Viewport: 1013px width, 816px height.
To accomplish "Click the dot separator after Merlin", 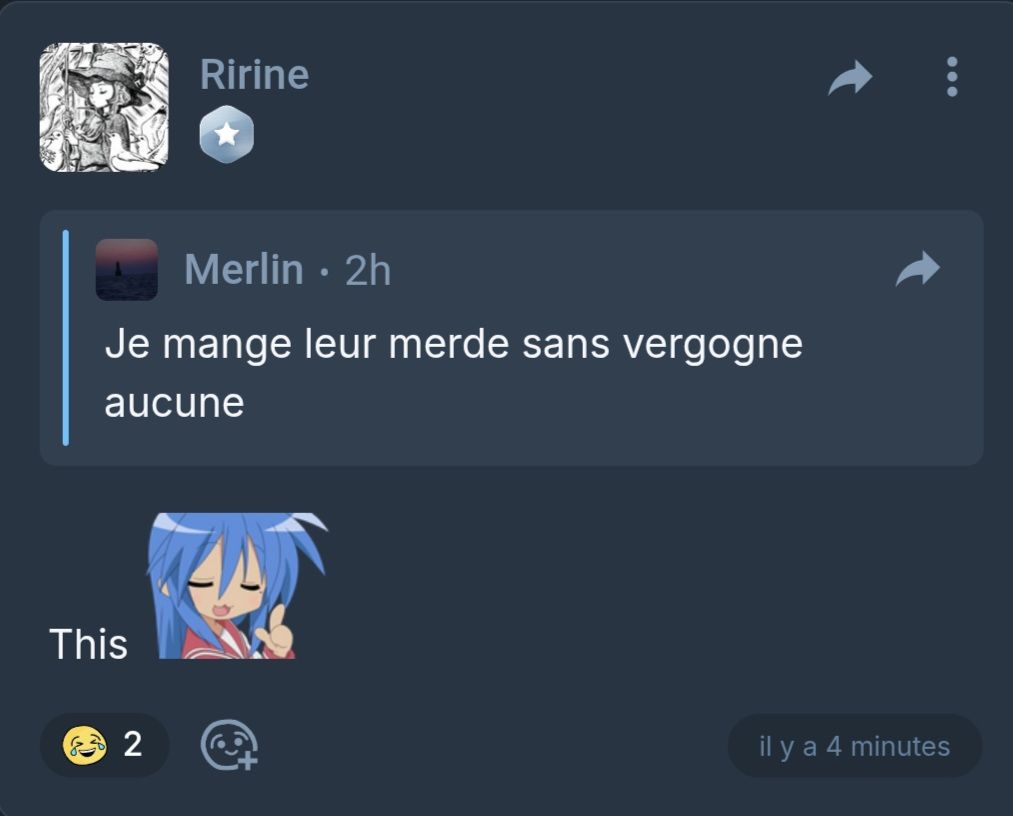I will coord(324,270).
